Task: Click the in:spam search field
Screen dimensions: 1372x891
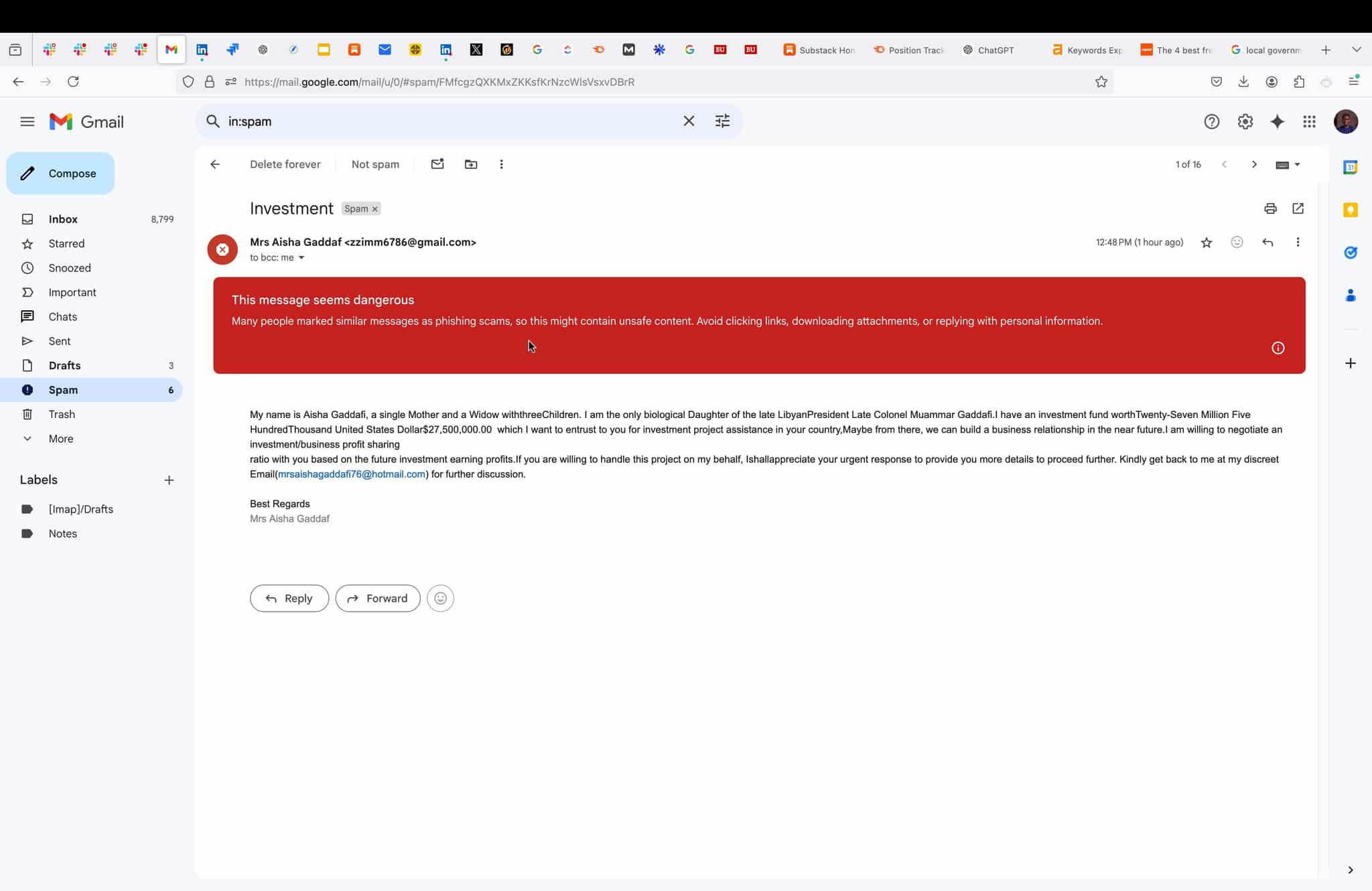Action: click(442, 121)
